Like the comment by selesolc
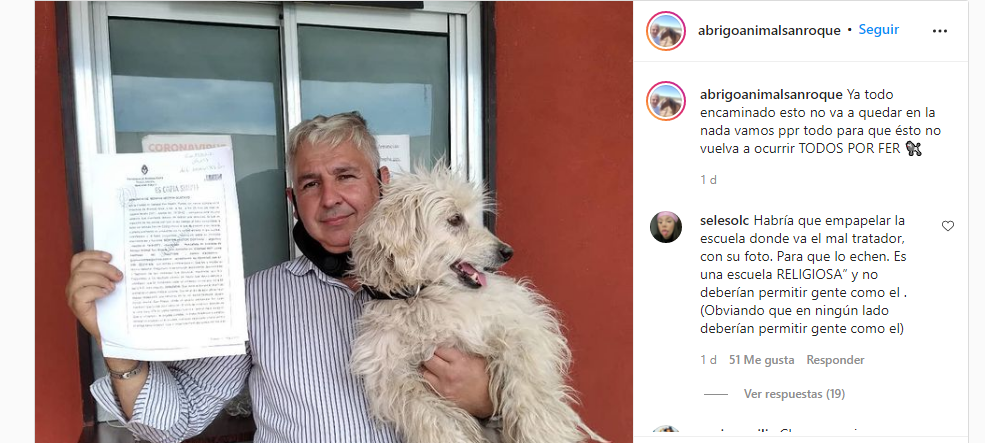Image resolution: width=985 pixels, height=443 pixels. point(947,226)
